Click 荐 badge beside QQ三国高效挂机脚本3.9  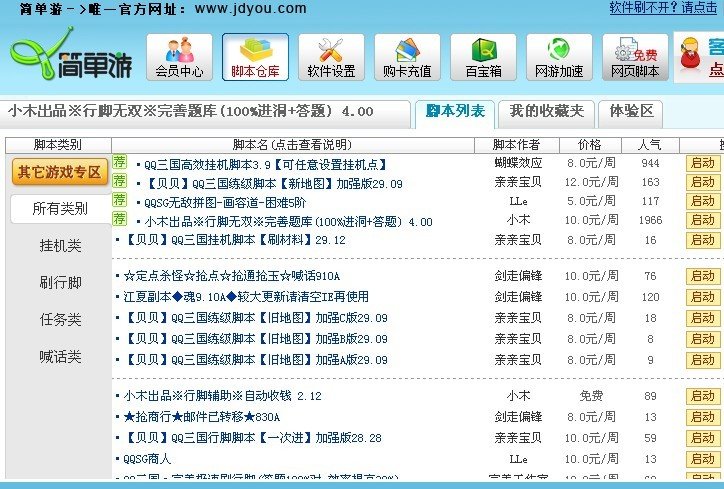click(119, 162)
